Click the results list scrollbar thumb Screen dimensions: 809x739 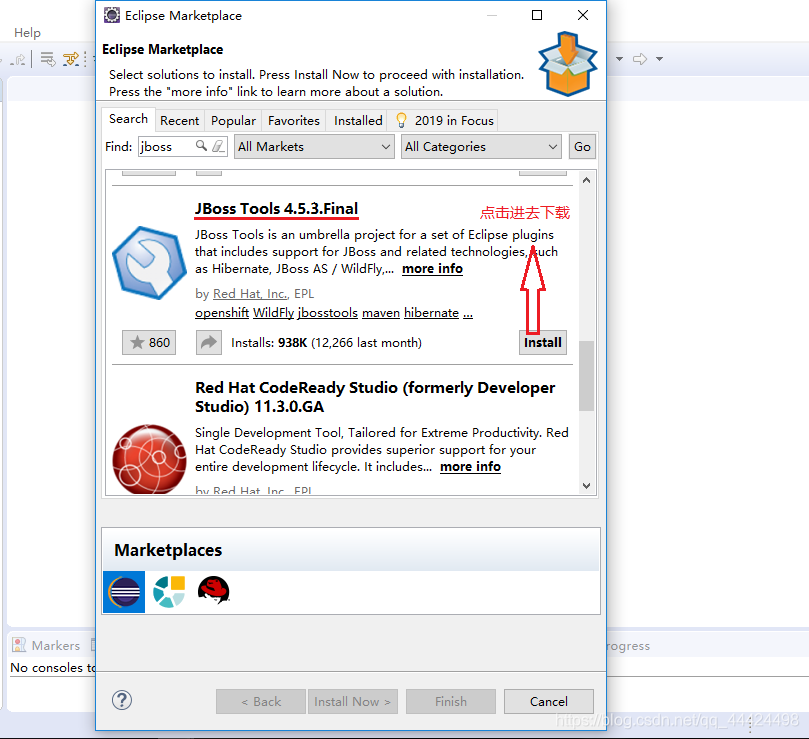tap(586, 375)
